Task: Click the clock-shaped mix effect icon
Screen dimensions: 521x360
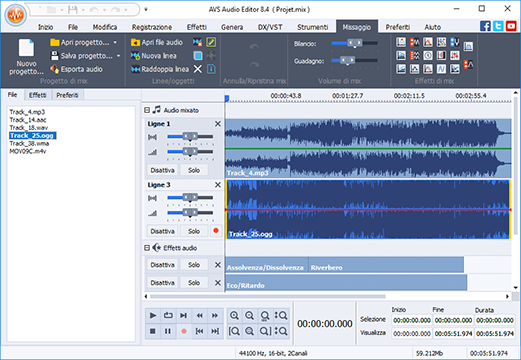Action: point(428,55)
